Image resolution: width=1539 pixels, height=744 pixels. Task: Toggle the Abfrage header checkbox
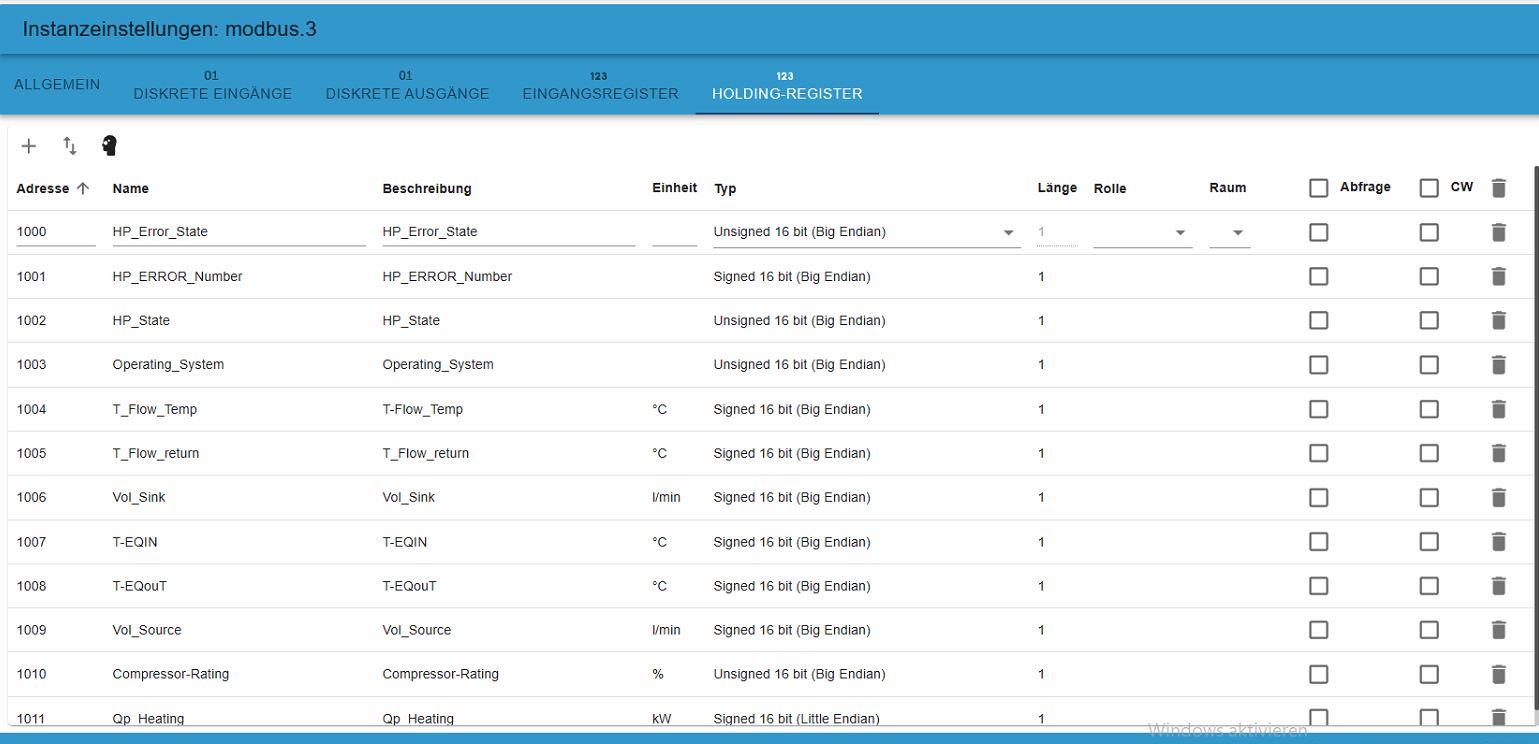[1319, 188]
